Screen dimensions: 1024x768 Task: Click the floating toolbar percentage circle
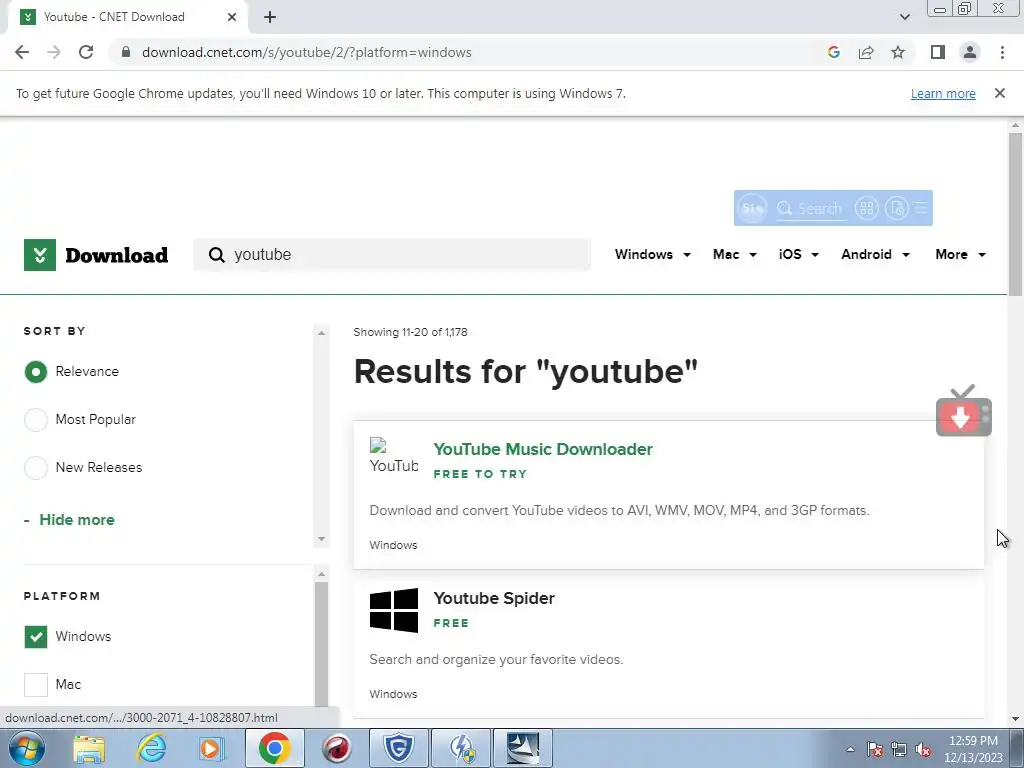pyautogui.click(x=752, y=208)
